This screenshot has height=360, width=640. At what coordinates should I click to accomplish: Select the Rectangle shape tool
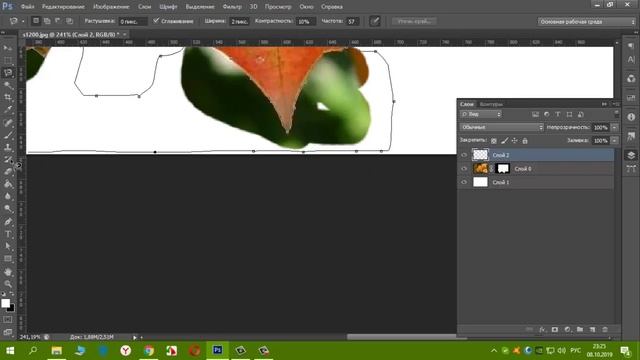[8, 259]
